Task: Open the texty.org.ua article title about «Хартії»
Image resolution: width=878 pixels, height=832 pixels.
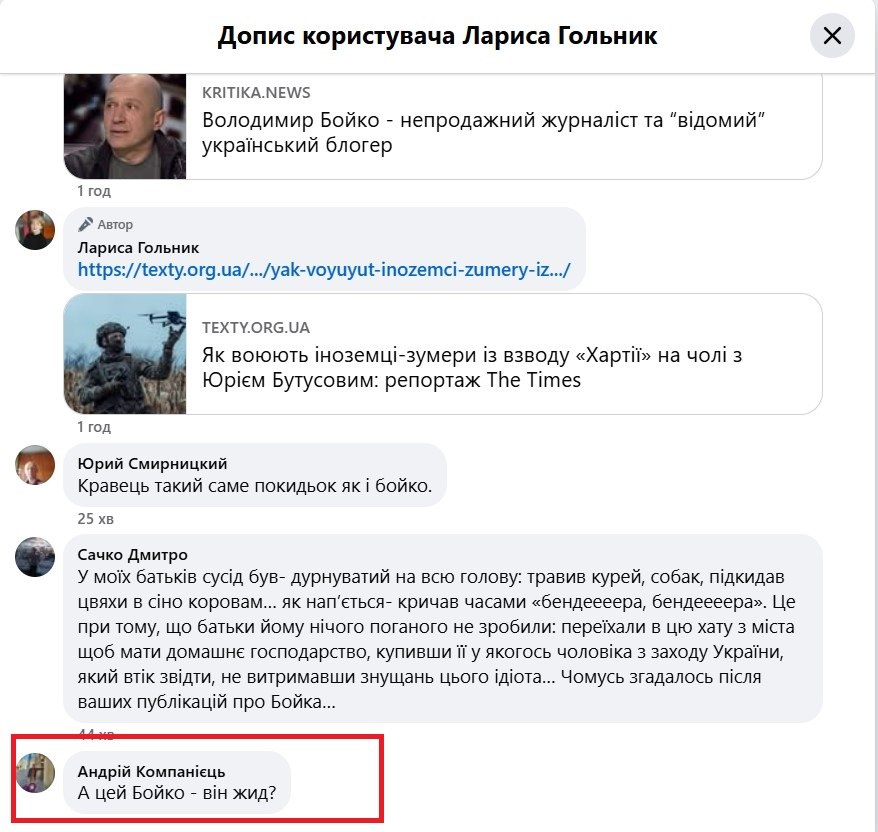Action: (x=472, y=367)
